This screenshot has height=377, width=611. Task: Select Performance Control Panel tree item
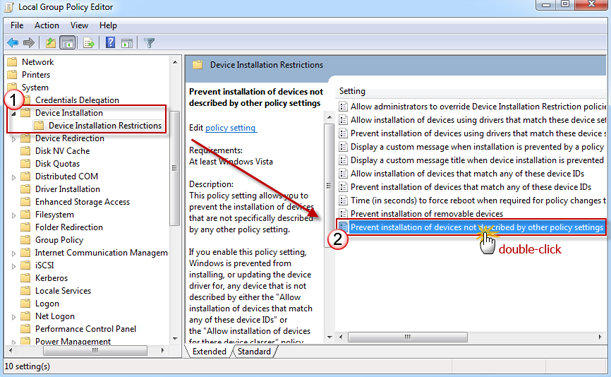(86, 329)
